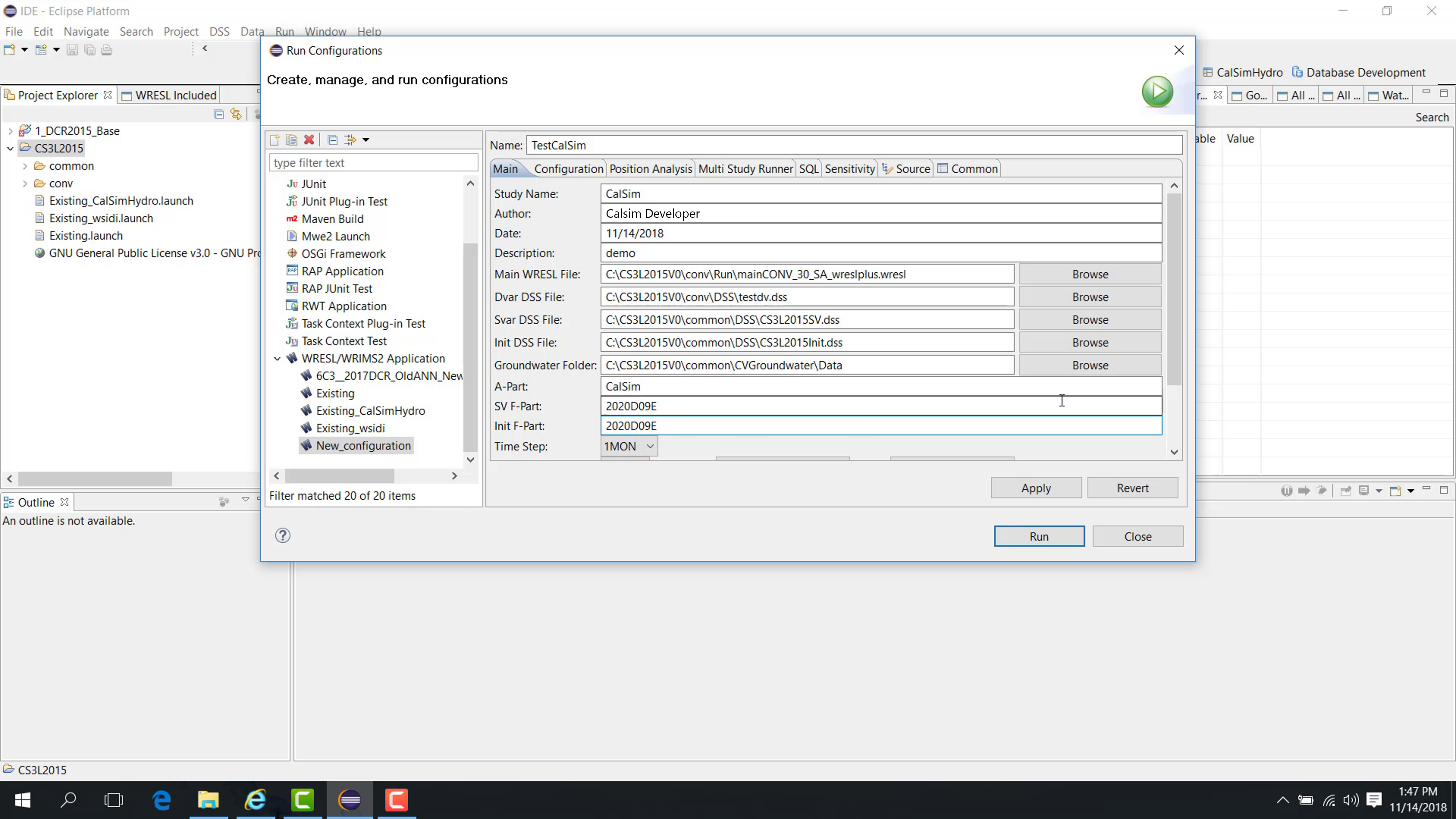
Task: Open Windows Start menu
Action: pos(23,800)
